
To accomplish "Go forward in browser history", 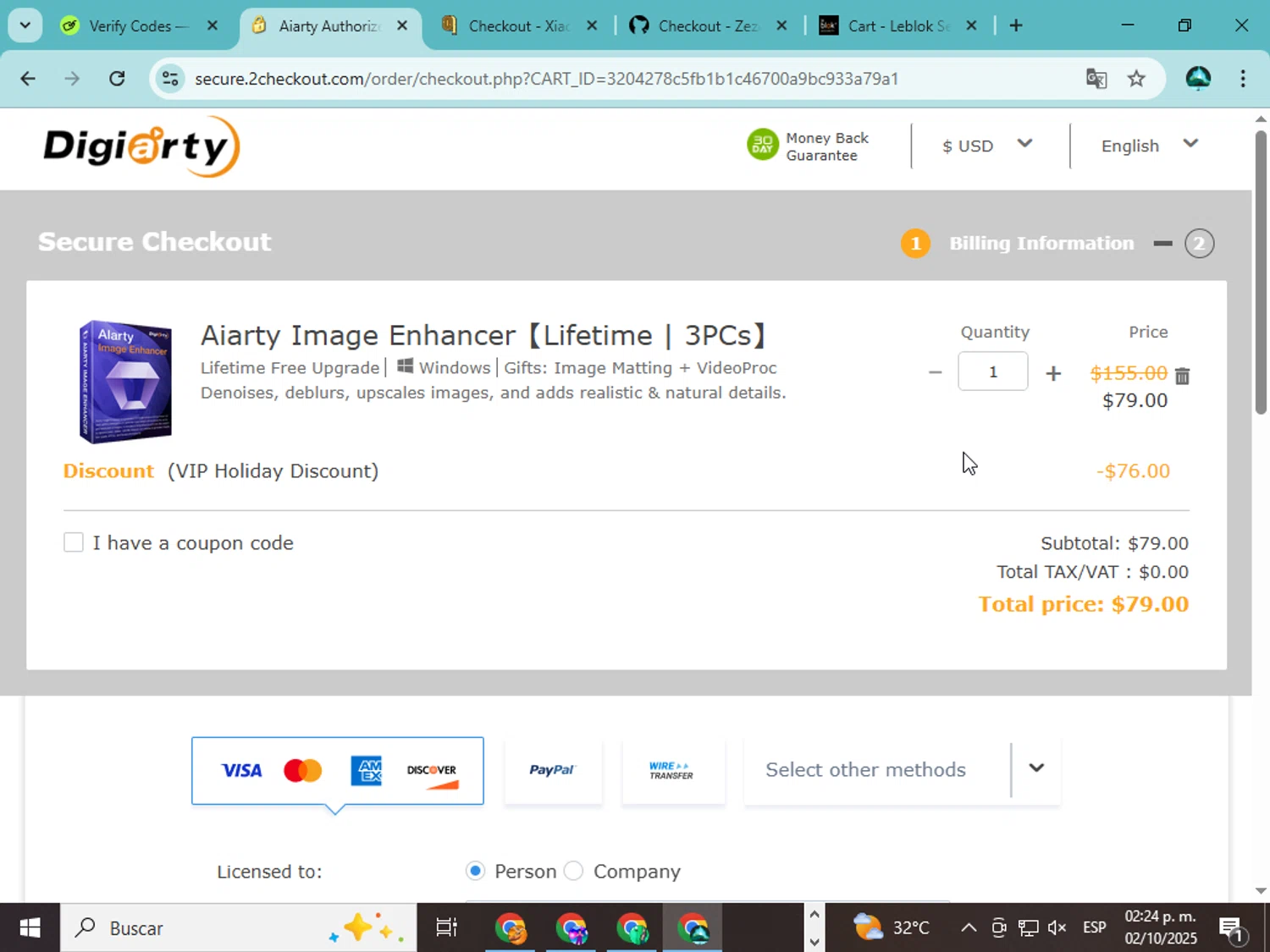I will click(x=72, y=79).
